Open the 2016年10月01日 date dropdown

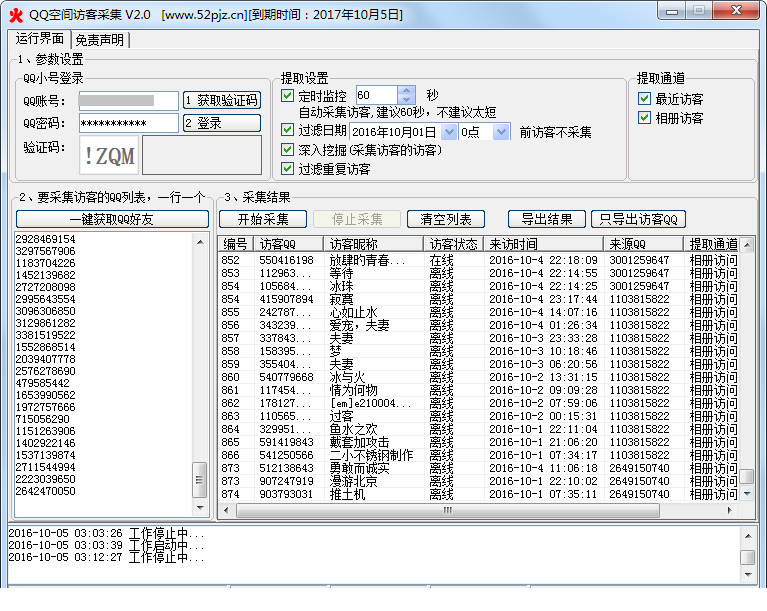(x=449, y=132)
